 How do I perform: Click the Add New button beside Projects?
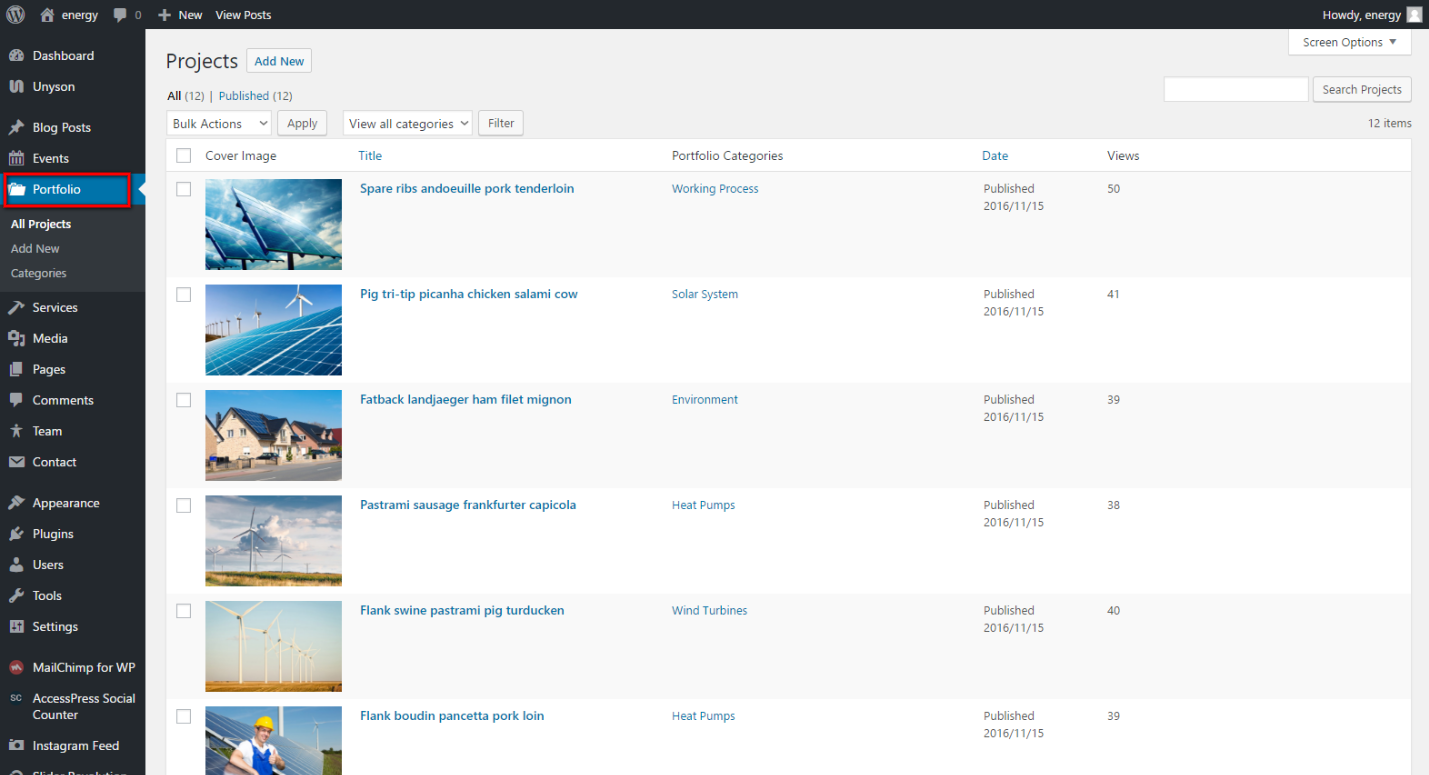click(279, 61)
